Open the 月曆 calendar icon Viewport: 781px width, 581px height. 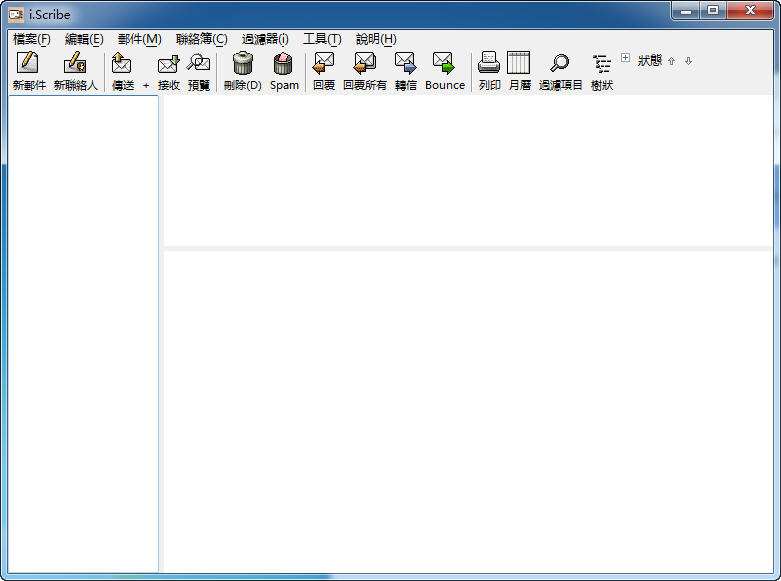point(519,63)
